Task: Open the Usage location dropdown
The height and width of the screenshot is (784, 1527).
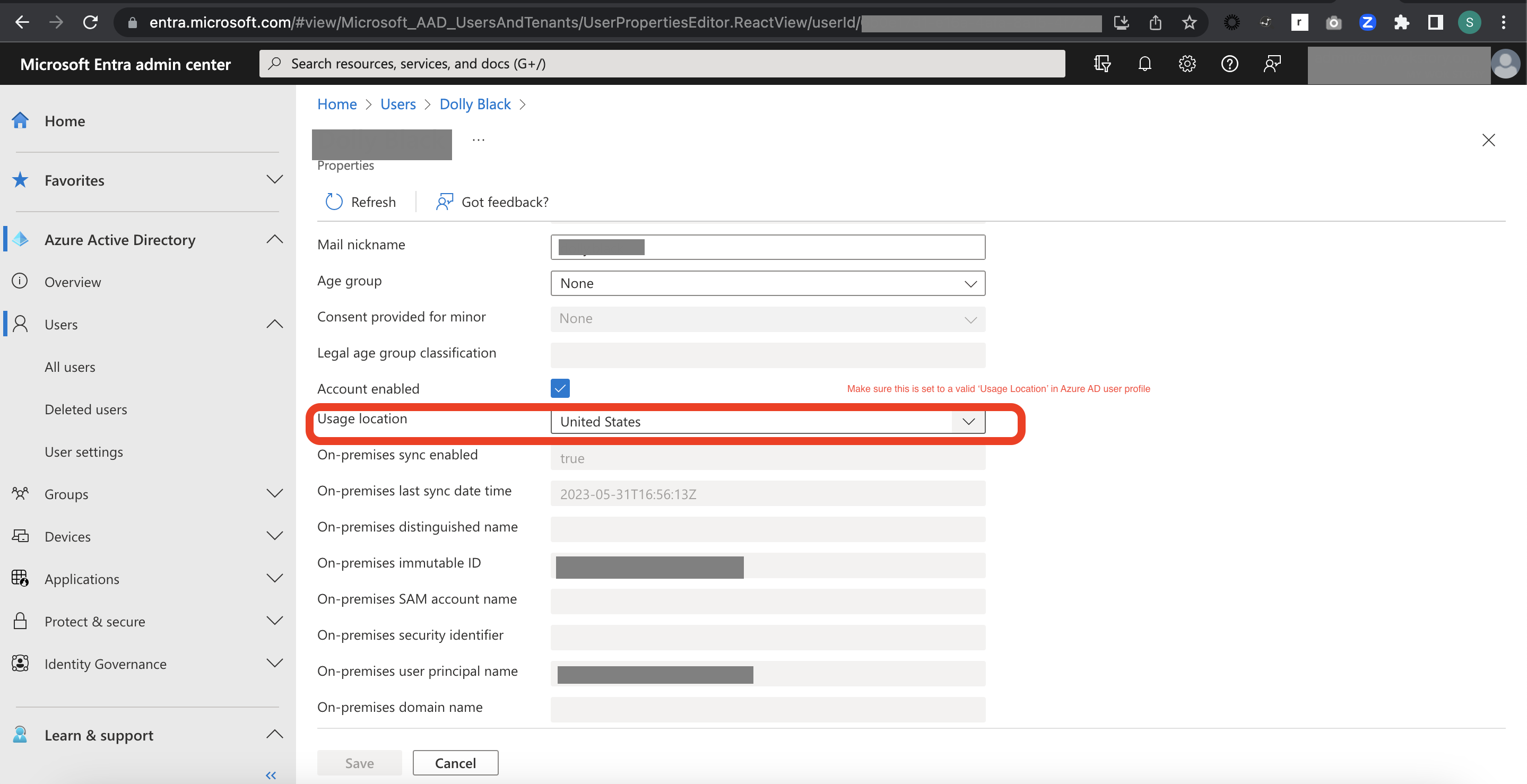Action: [768, 421]
